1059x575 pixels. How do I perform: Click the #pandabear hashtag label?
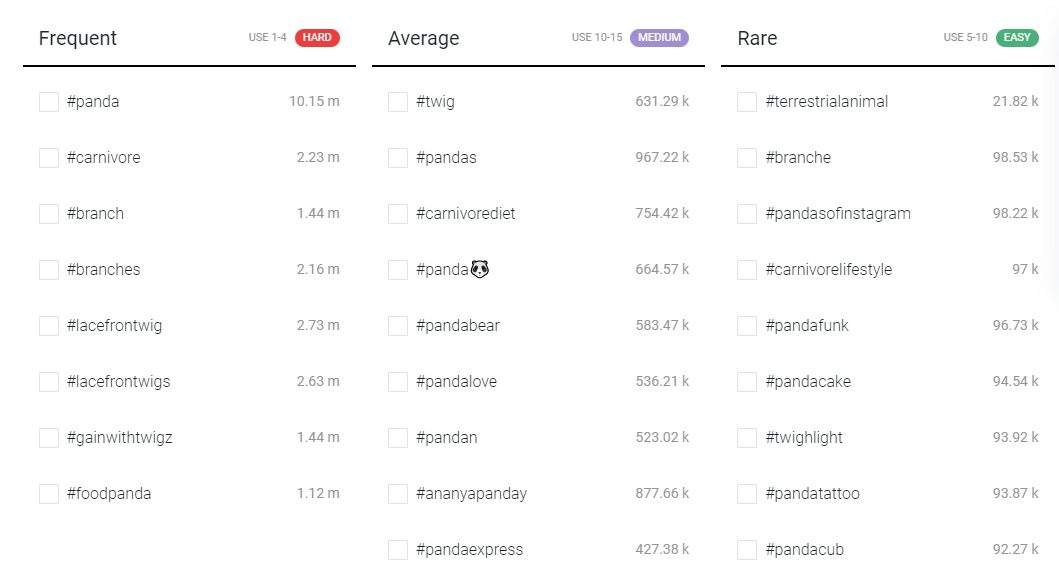[x=458, y=326]
